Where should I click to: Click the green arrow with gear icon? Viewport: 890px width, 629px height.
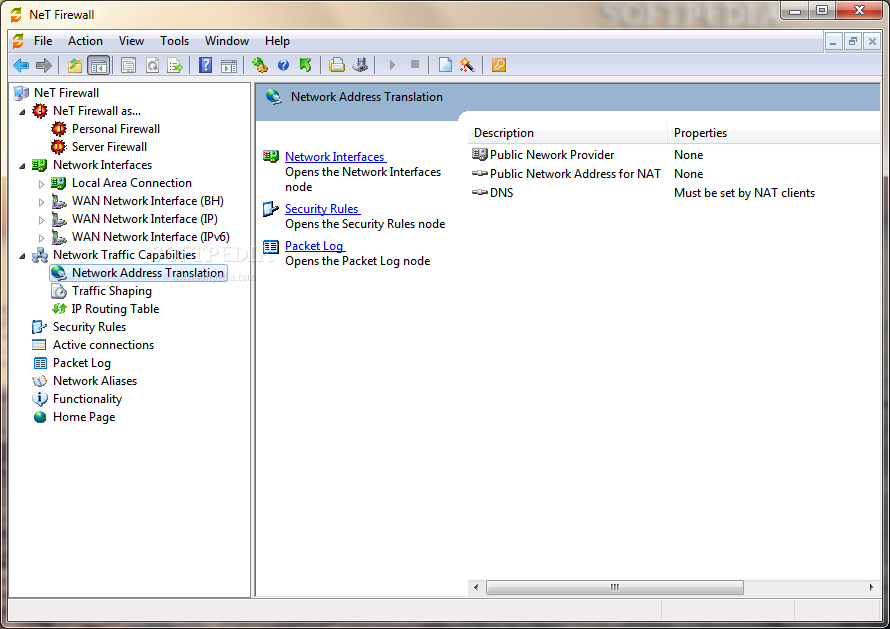pos(260,65)
